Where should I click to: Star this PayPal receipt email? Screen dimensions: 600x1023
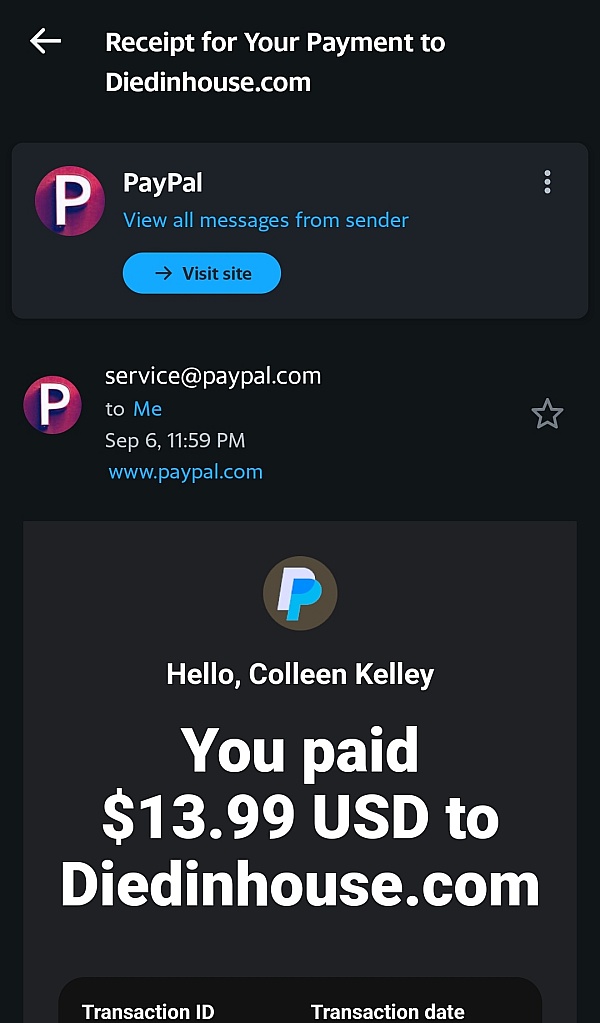pyautogui.click(x=547, y=414)
